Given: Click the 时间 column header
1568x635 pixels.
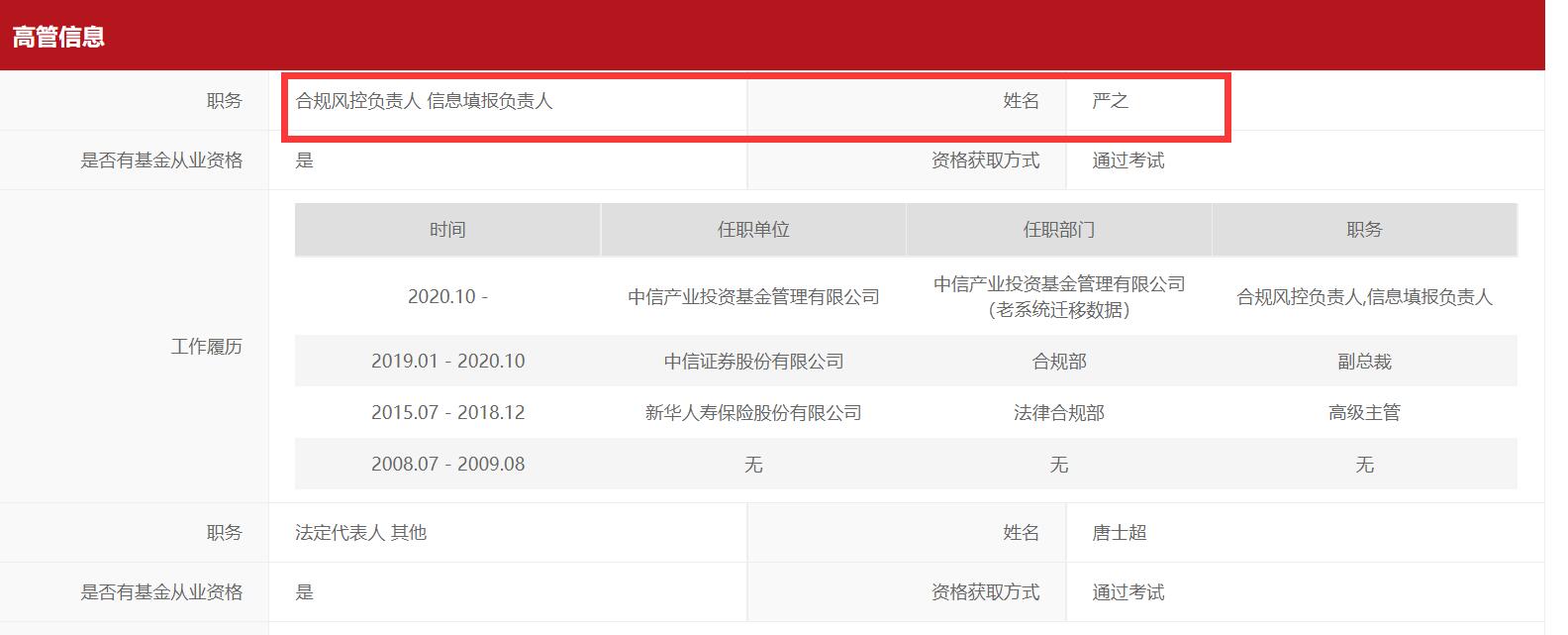Looking at the screenshot, I should pos(447,230).
